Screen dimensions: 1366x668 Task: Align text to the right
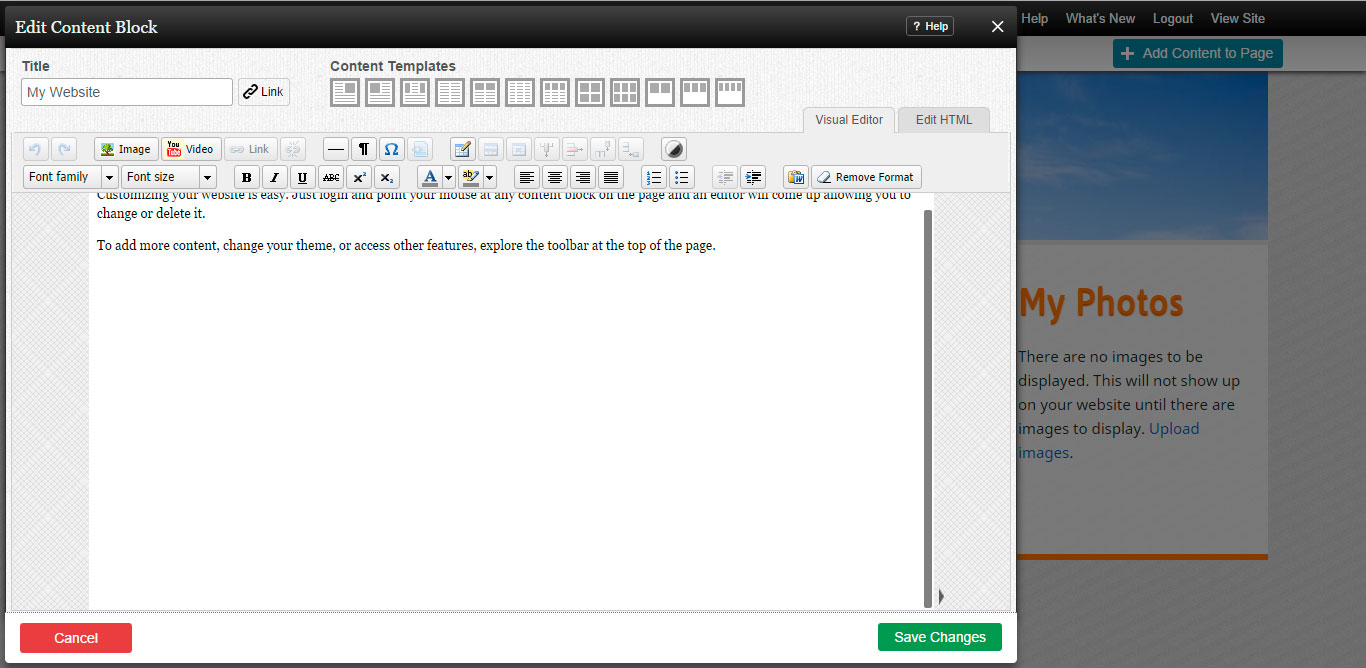[583, 177]
